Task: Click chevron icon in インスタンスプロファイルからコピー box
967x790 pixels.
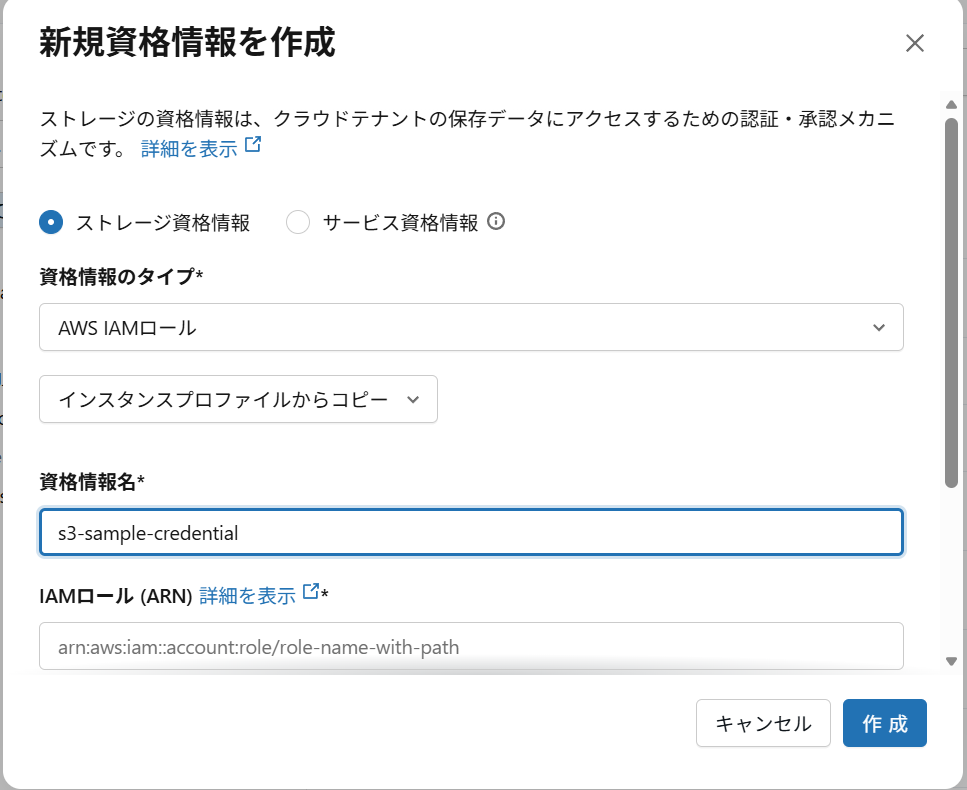Action: (413, 400)
